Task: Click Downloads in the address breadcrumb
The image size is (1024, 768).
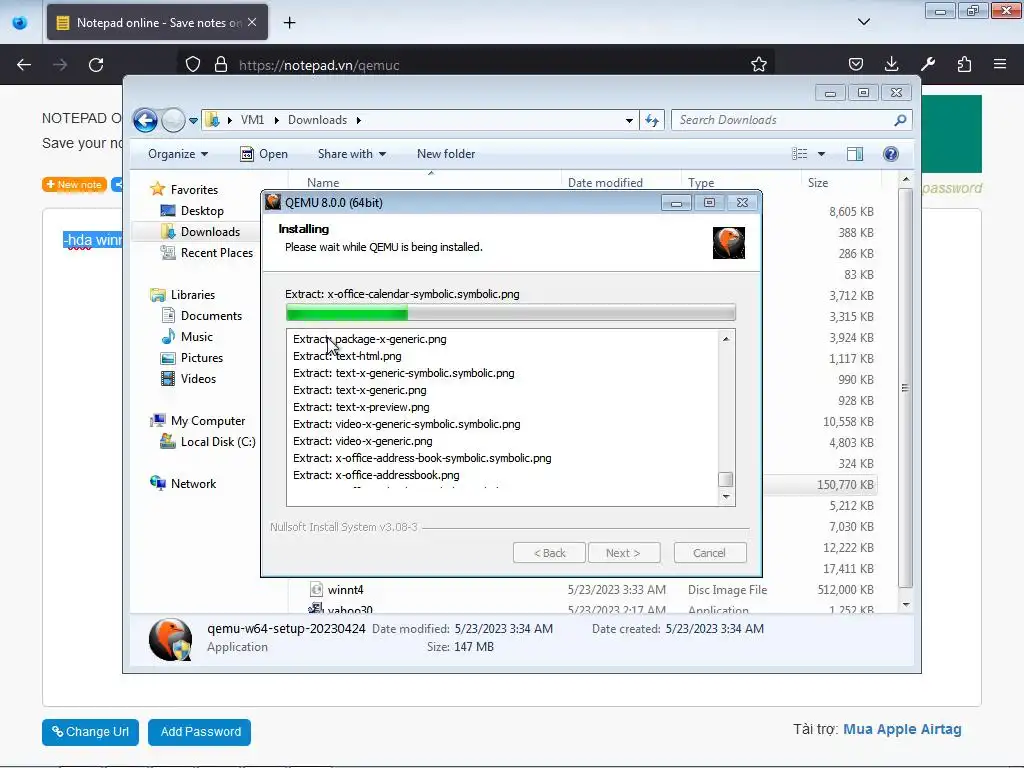Action: coord(317,120)
